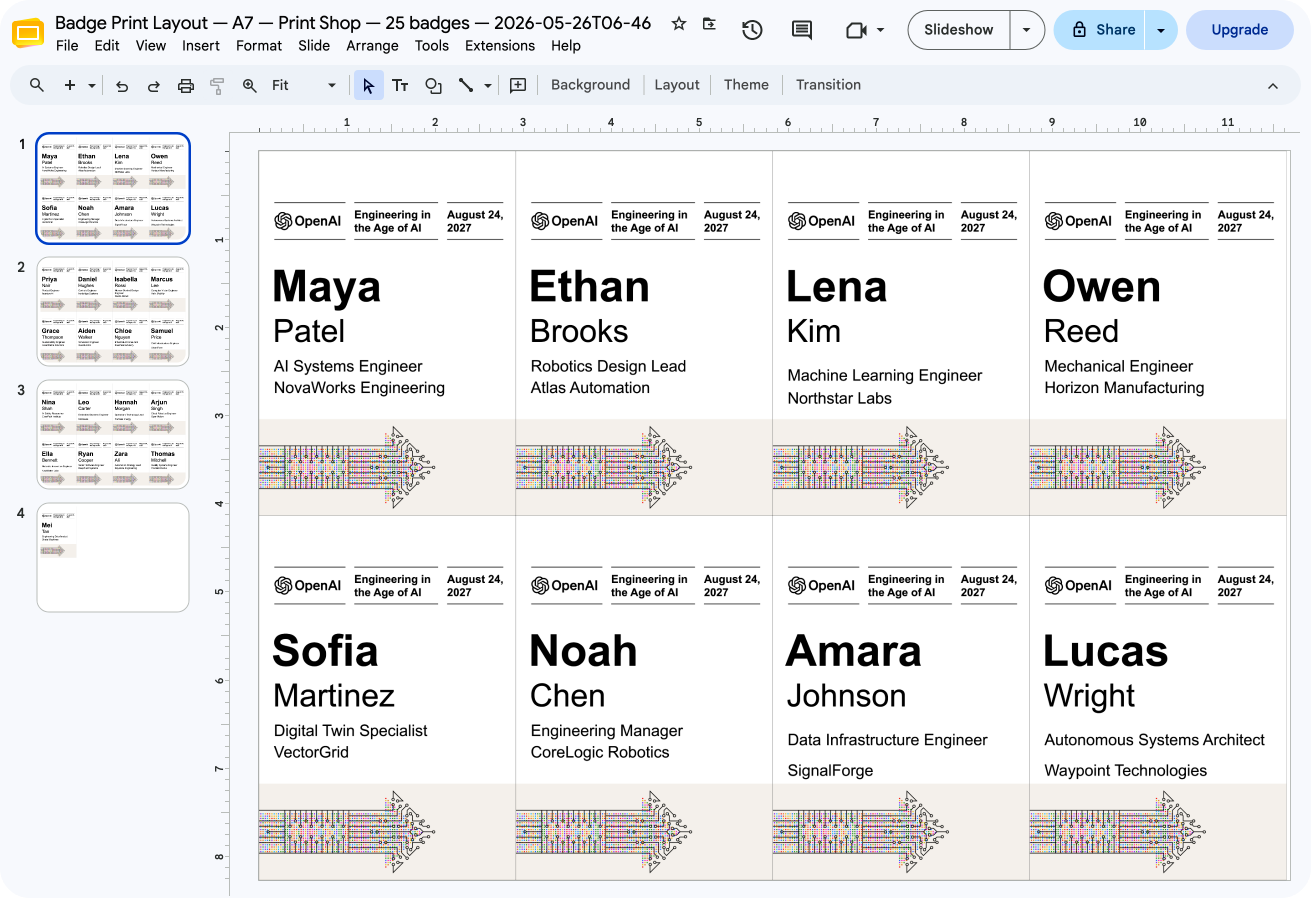
Task: Click the name "Noah" on the slide
Action: click(583, 651)
